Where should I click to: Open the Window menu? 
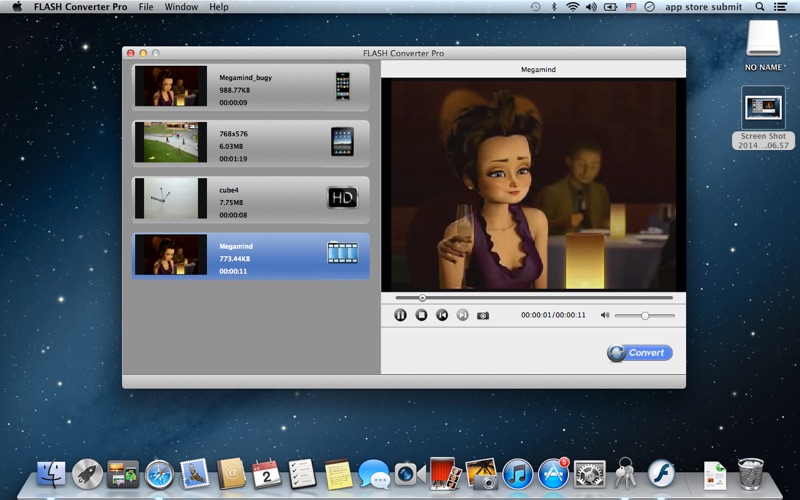click(181, 7)
